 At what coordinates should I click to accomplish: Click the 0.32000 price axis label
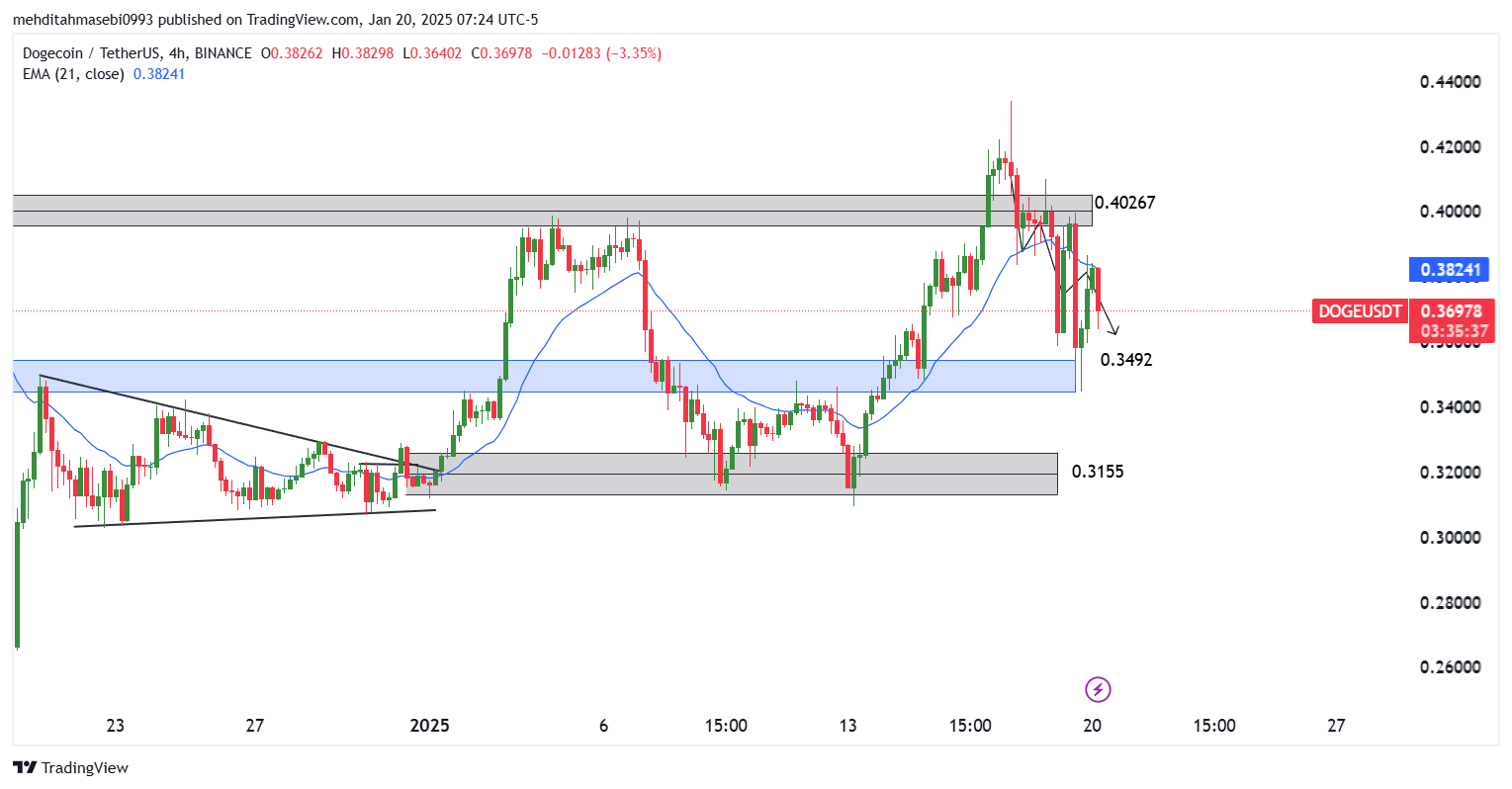point(1451,473)
